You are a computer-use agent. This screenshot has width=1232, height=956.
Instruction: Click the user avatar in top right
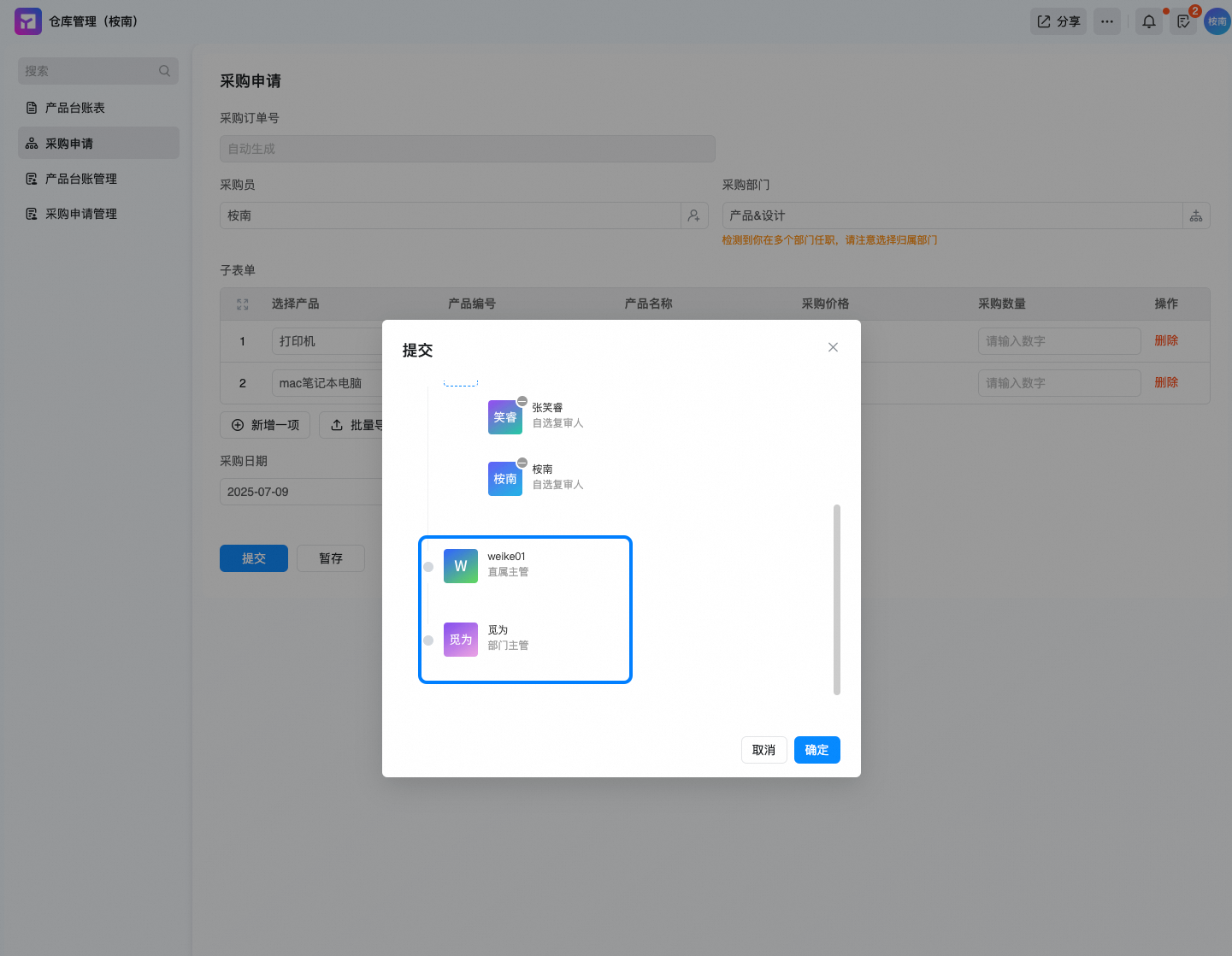1217,21
